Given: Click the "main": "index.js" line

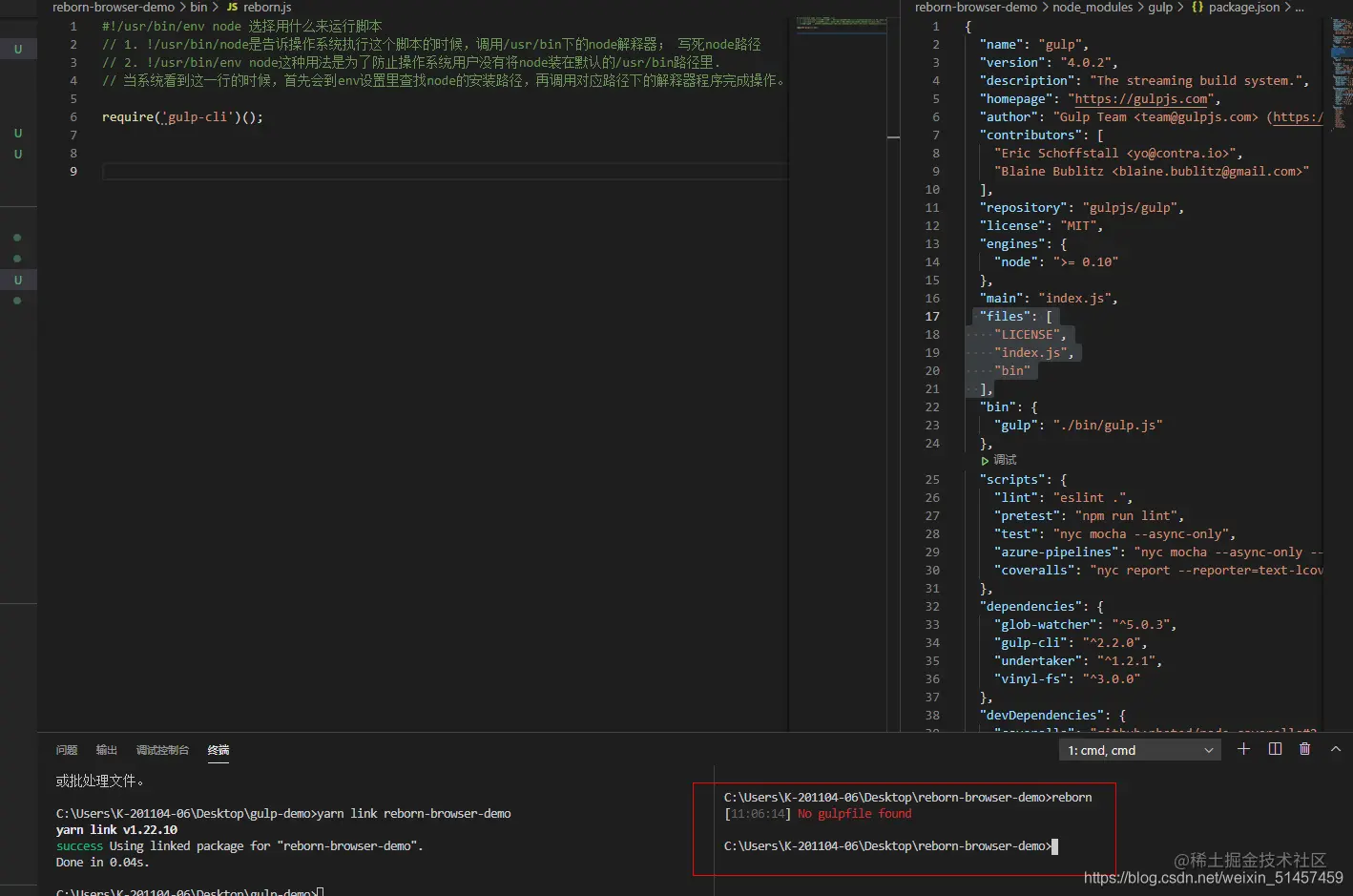Looking at the screenshot, I should [x=1048, y=298].
